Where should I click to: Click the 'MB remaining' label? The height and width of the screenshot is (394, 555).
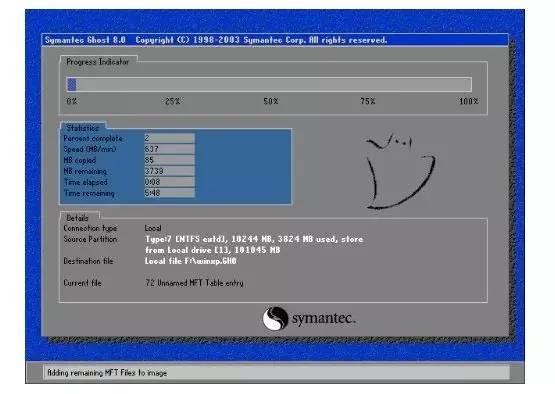pyautogui.click(x=85, y=171)
